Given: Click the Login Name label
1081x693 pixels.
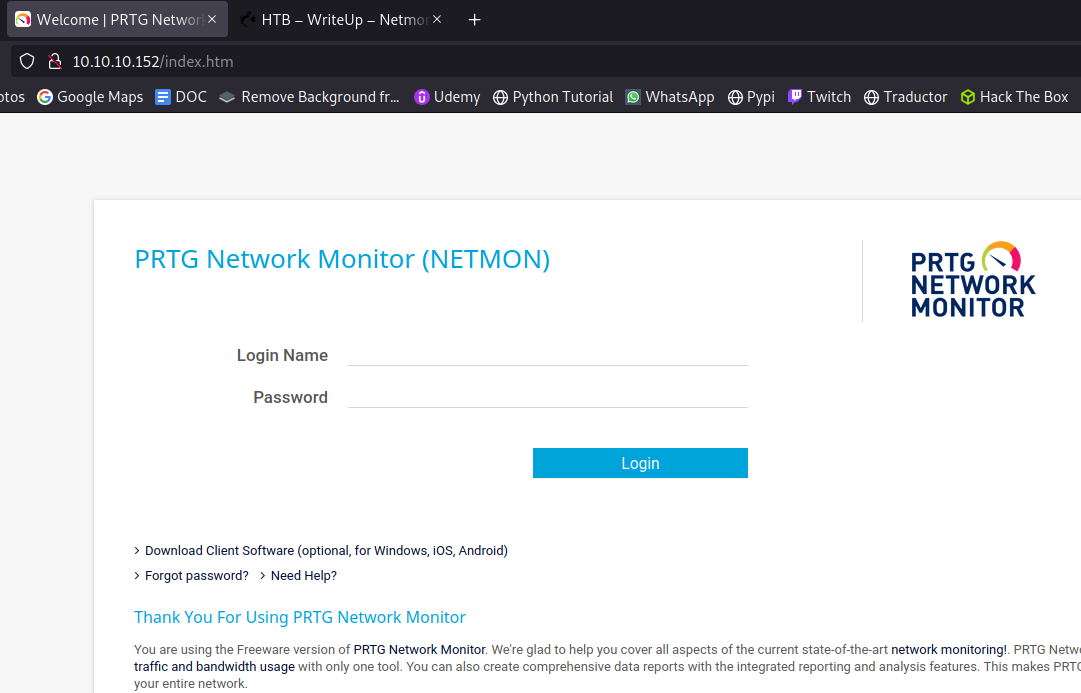Looking at the screenshot, I should [x=282, y=355].
